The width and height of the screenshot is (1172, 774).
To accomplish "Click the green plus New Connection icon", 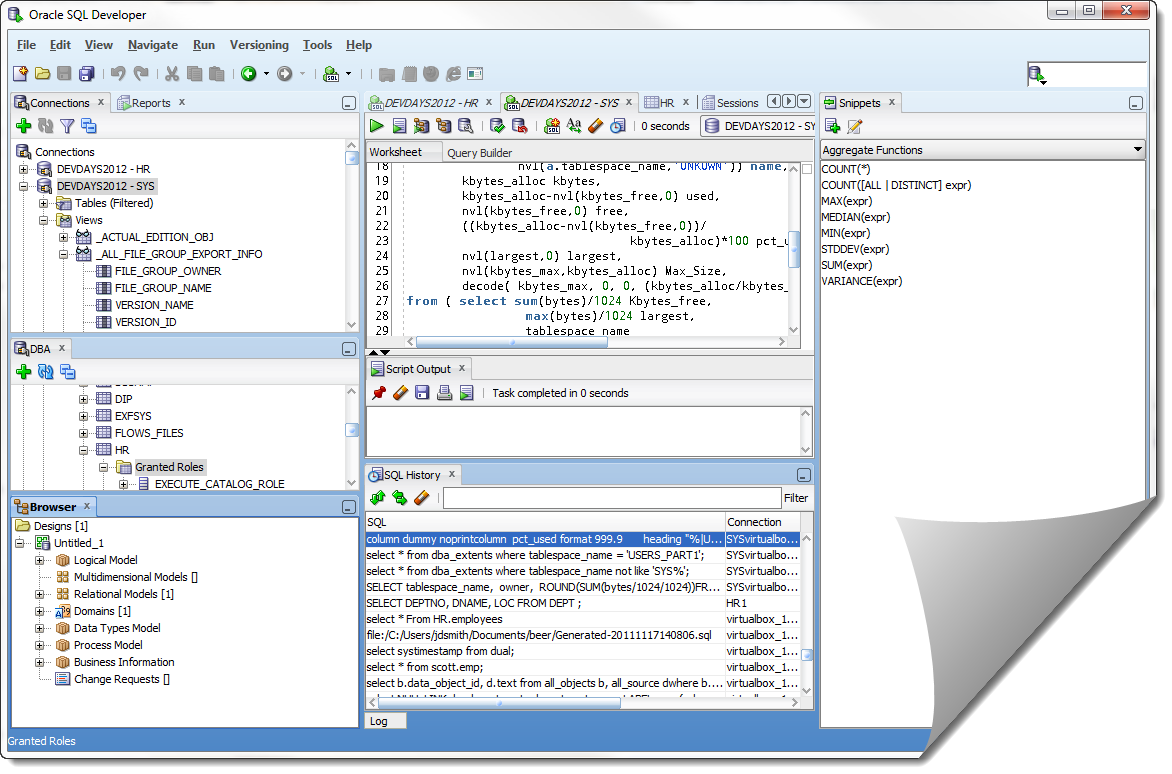I will [24, 126].
